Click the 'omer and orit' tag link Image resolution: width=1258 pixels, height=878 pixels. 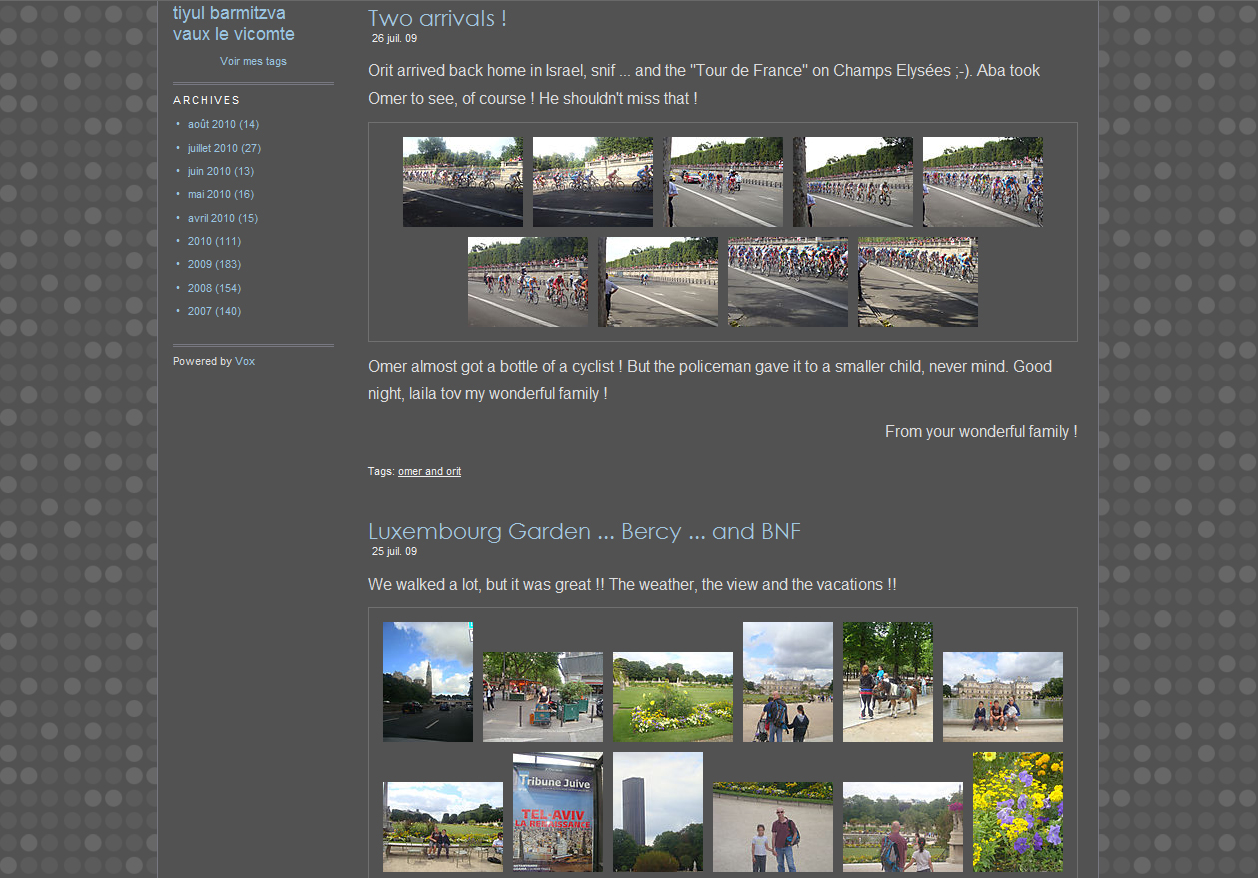[429, 471]
